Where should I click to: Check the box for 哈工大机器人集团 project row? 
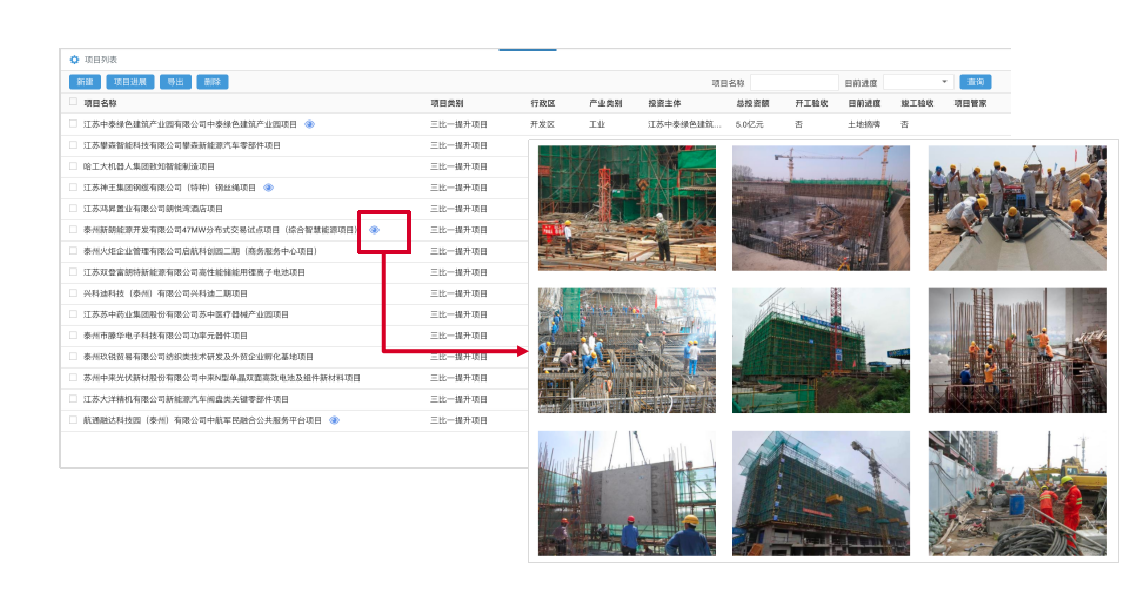tap(73, 167)
